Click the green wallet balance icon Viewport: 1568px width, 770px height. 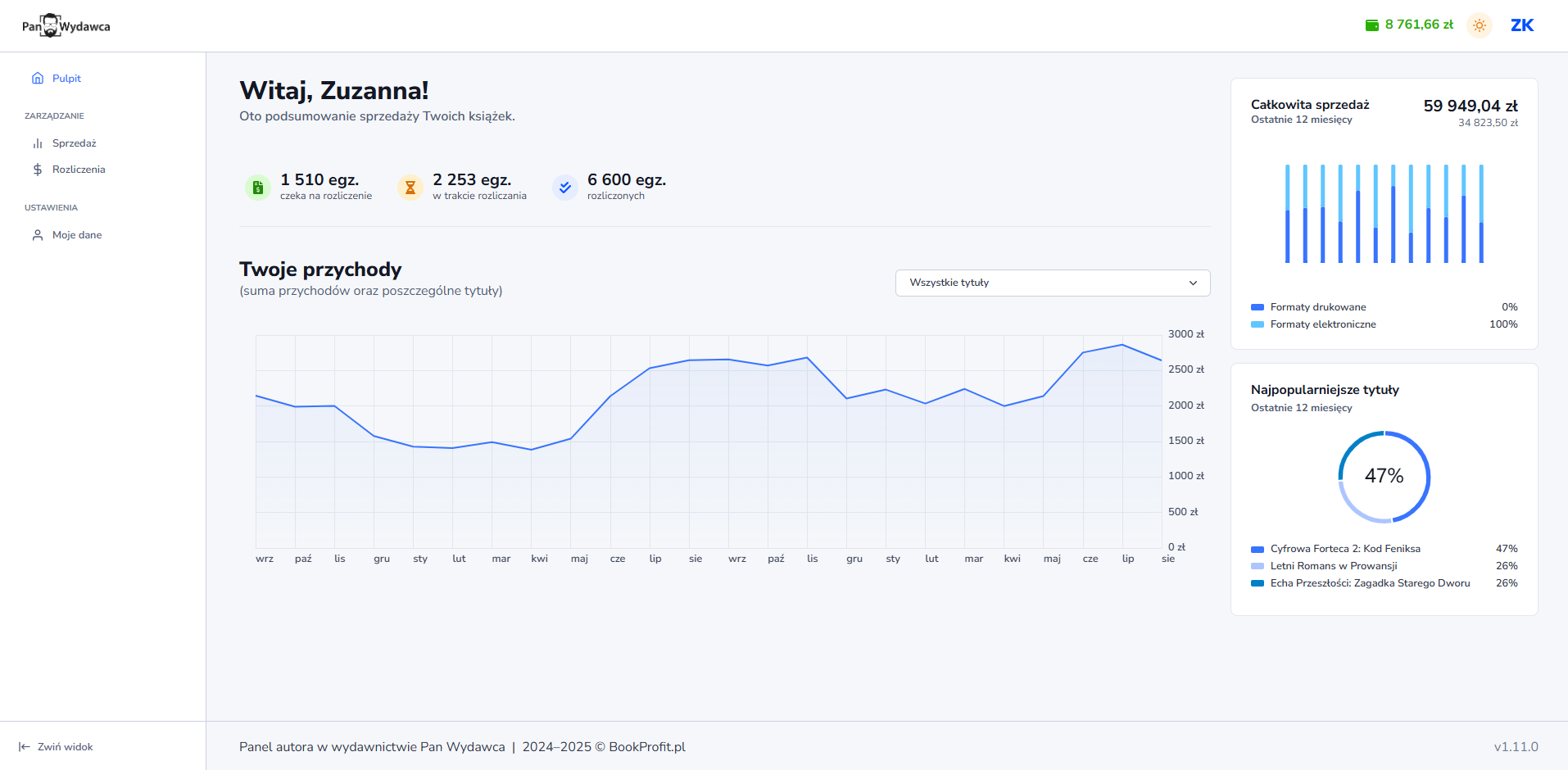click(x=1372, y=25)
